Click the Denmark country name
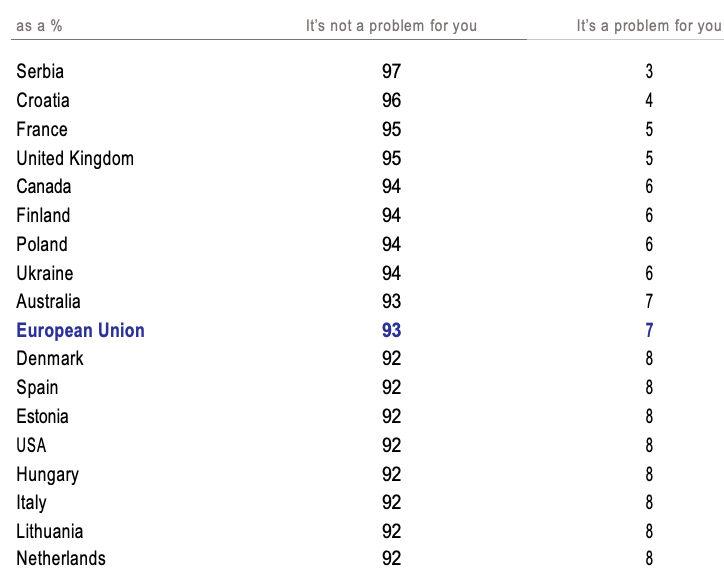Viewport: 724px width, 574px height. (x=50, y=359)
